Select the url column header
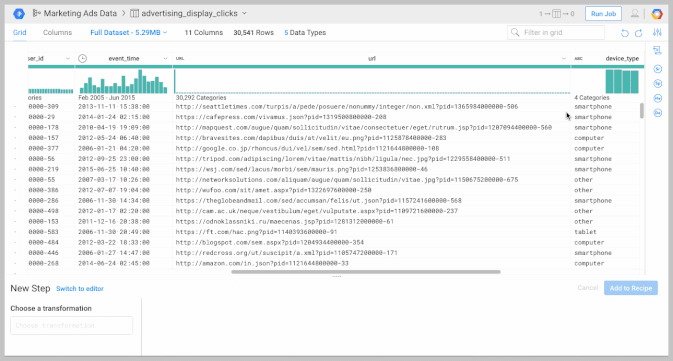The width and height of the screenshot is (673, 361). [x=372, y=58]
